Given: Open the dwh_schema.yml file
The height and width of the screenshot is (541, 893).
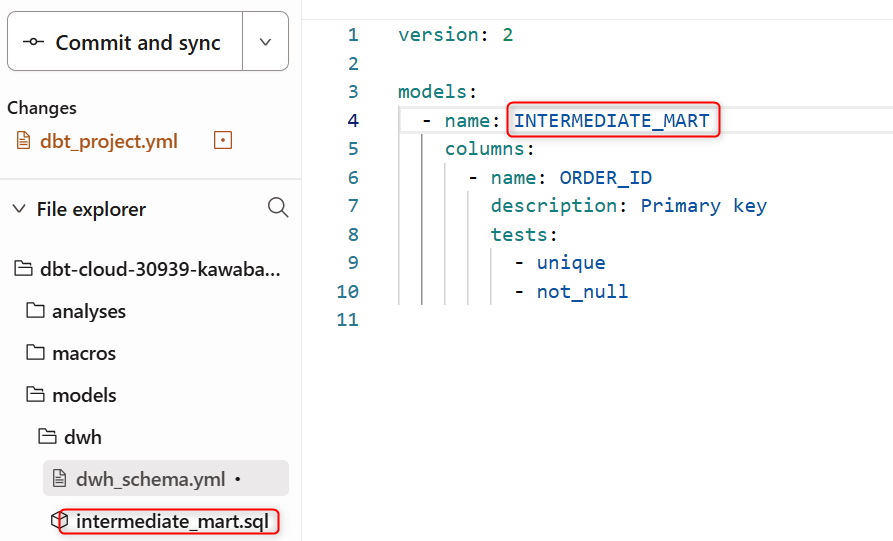Looking at the screenshot, I should click(166, 478).
